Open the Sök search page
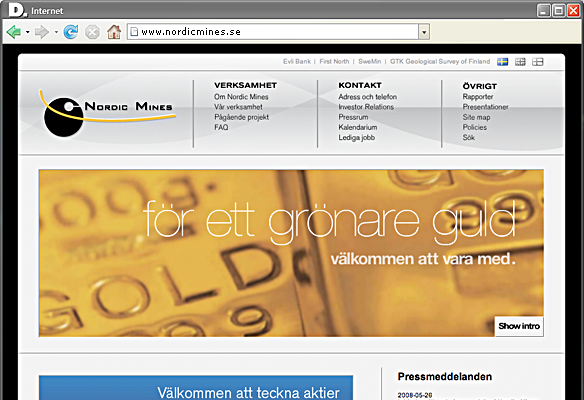Viewport: 584px width, 400px height. [x=469, y=138]
